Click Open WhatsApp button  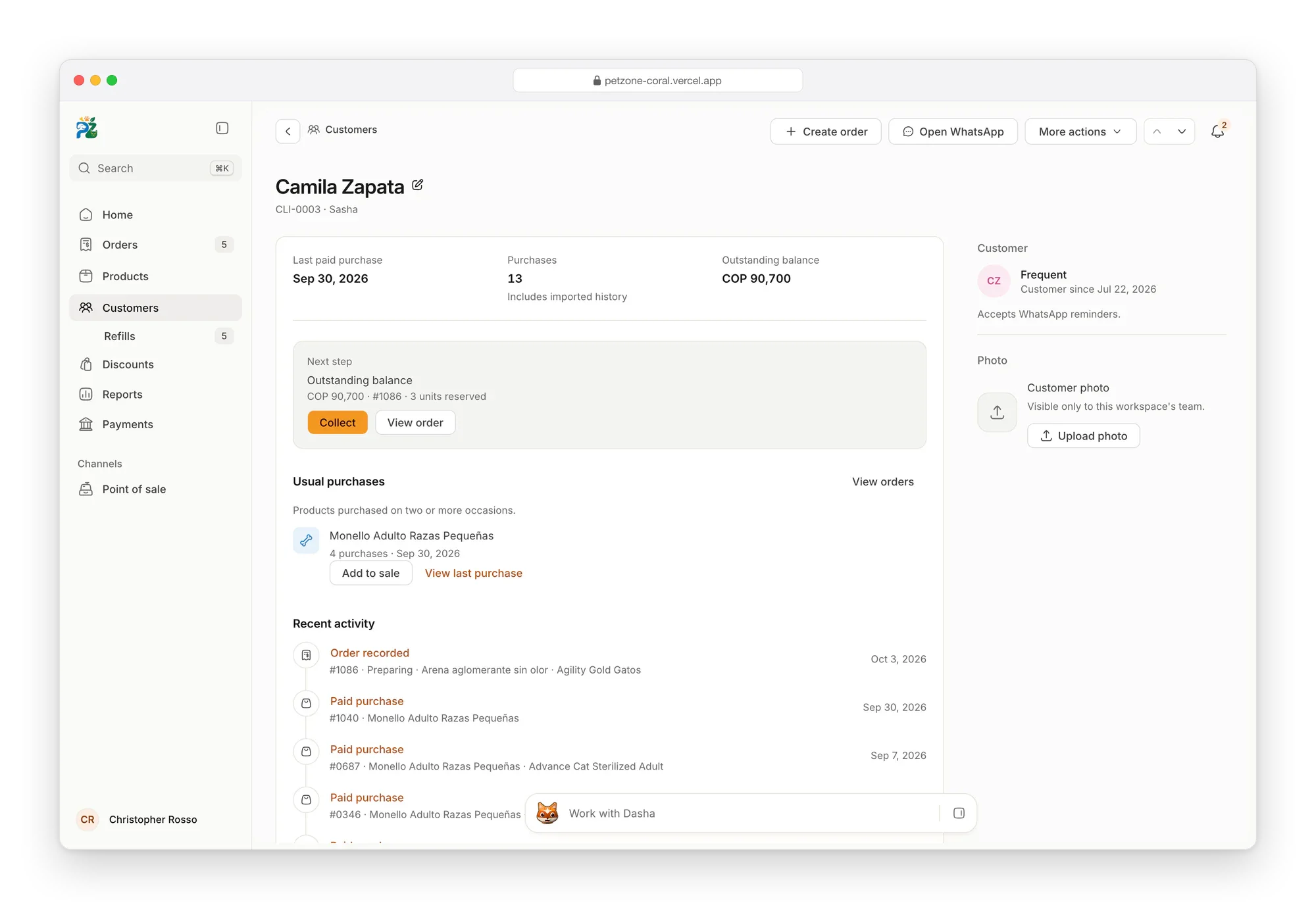tap(953, 132)
